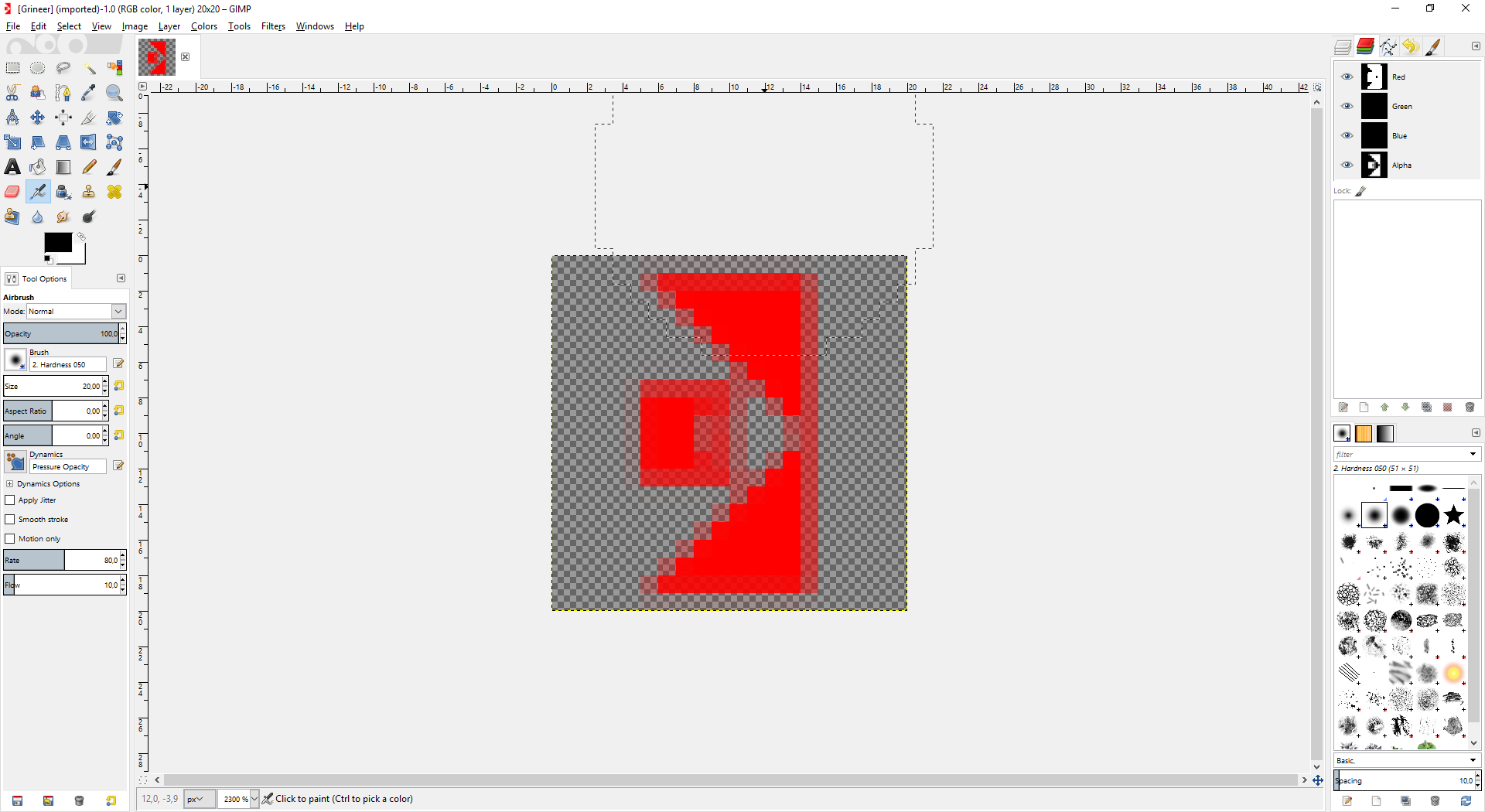This screenshot has width=1485, height=812.
Task: Choose the Move tool
Action: [x=38, y=118]
